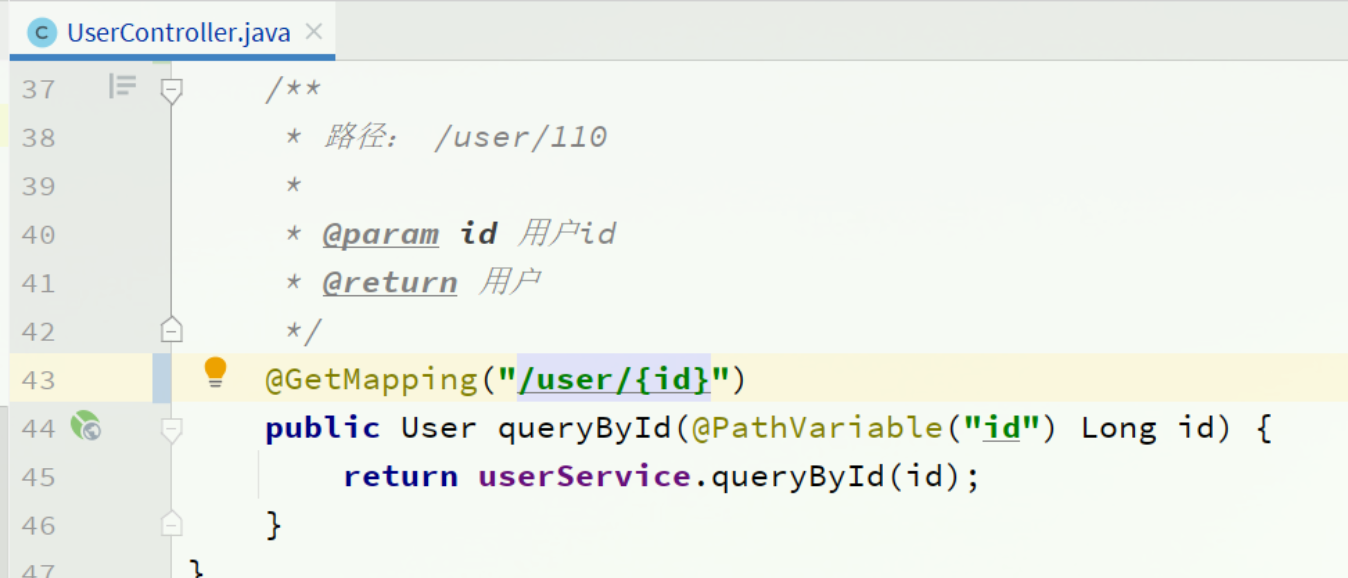This screenshot has width=1348, height=578.
Task: Click the Java class icon in the UserController tab
Action: pos(42,33)
